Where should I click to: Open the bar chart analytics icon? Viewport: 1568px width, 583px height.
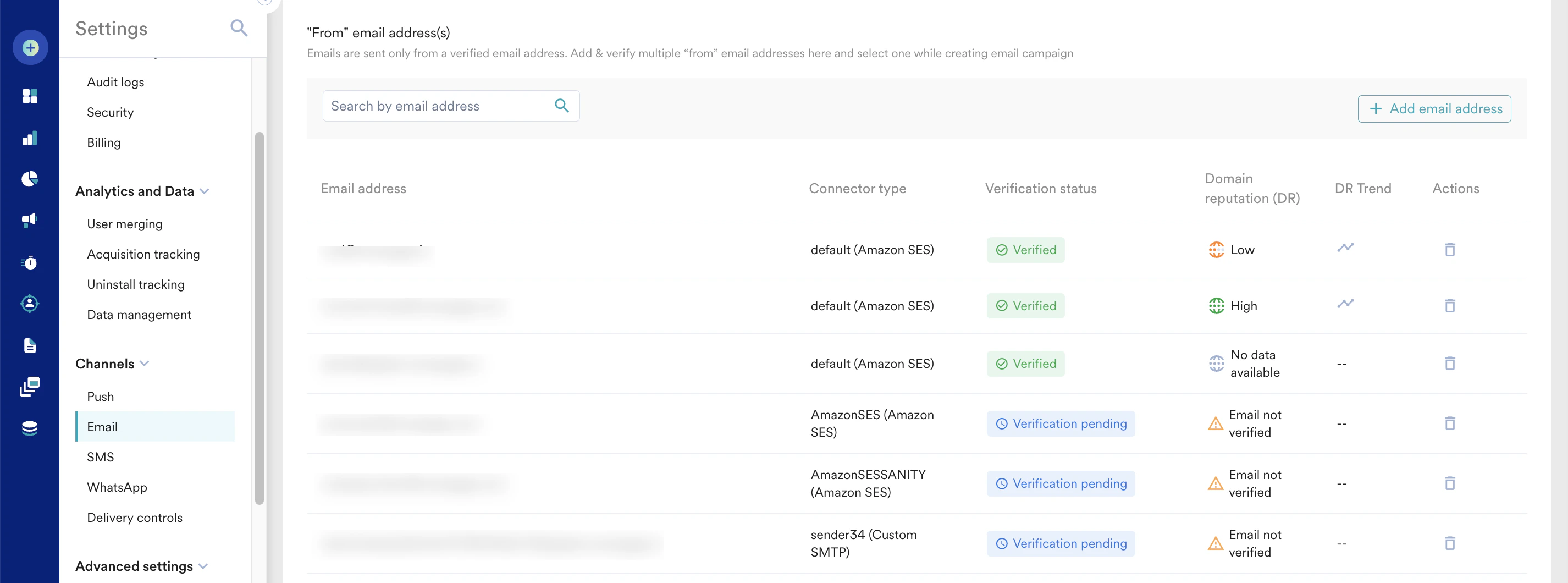(x=30, y=138)
